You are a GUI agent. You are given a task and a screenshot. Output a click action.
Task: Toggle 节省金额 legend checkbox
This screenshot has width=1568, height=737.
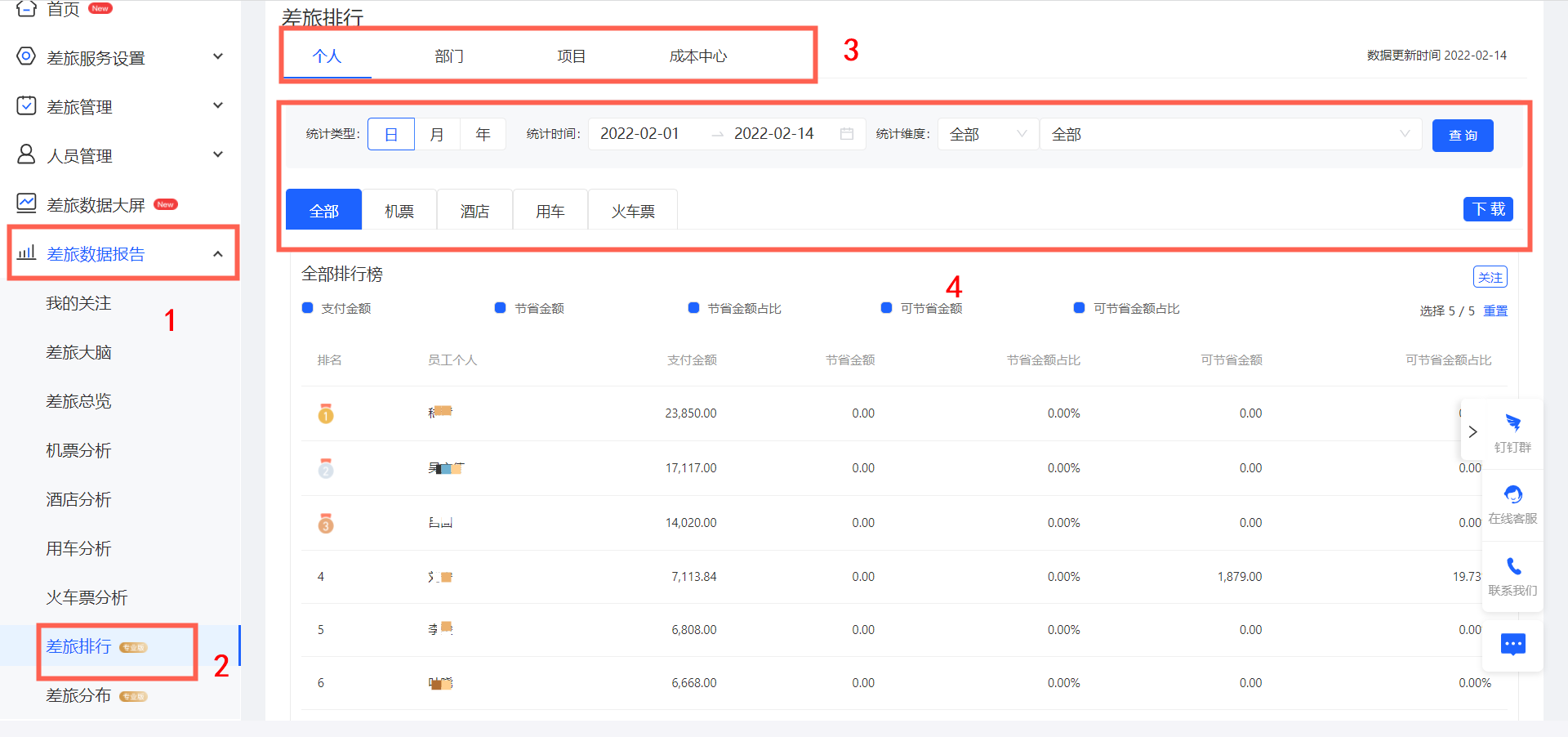[501, 308]
